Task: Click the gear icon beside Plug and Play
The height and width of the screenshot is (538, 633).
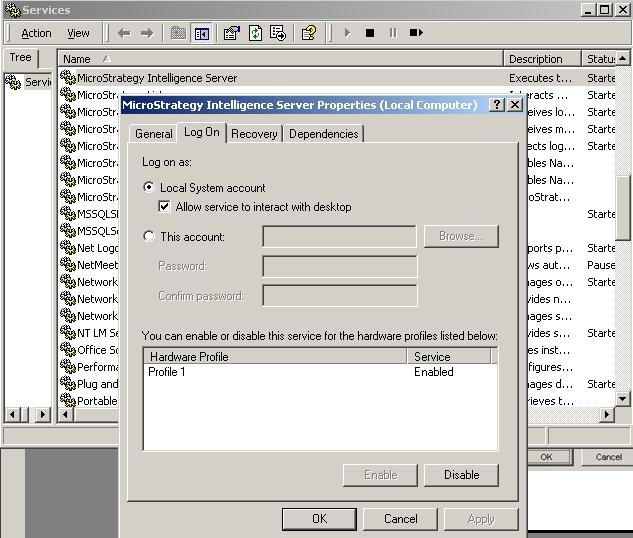Action: [x=68, y=383]
